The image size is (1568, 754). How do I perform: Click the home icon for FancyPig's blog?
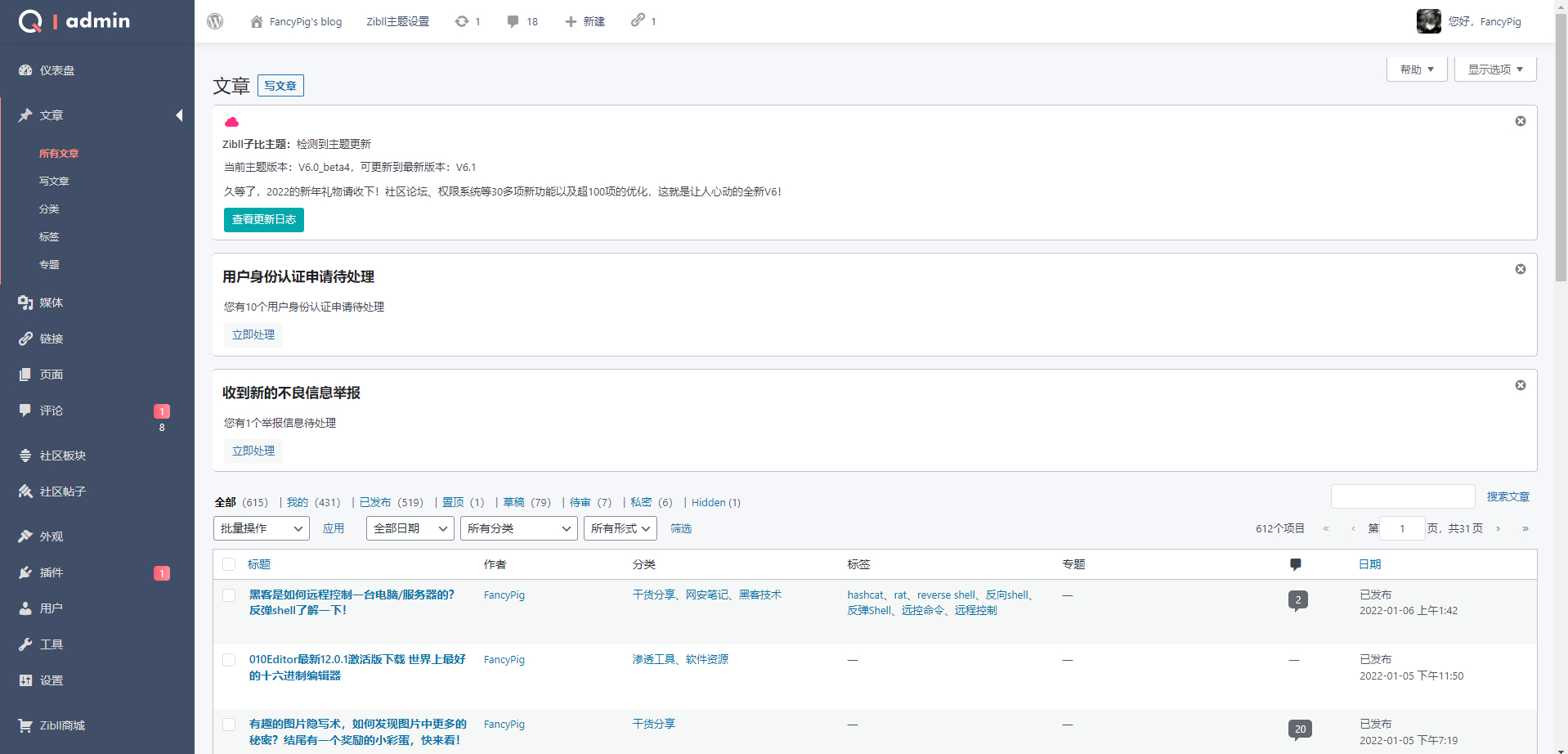pyautogui.click(x=257, y=21)
